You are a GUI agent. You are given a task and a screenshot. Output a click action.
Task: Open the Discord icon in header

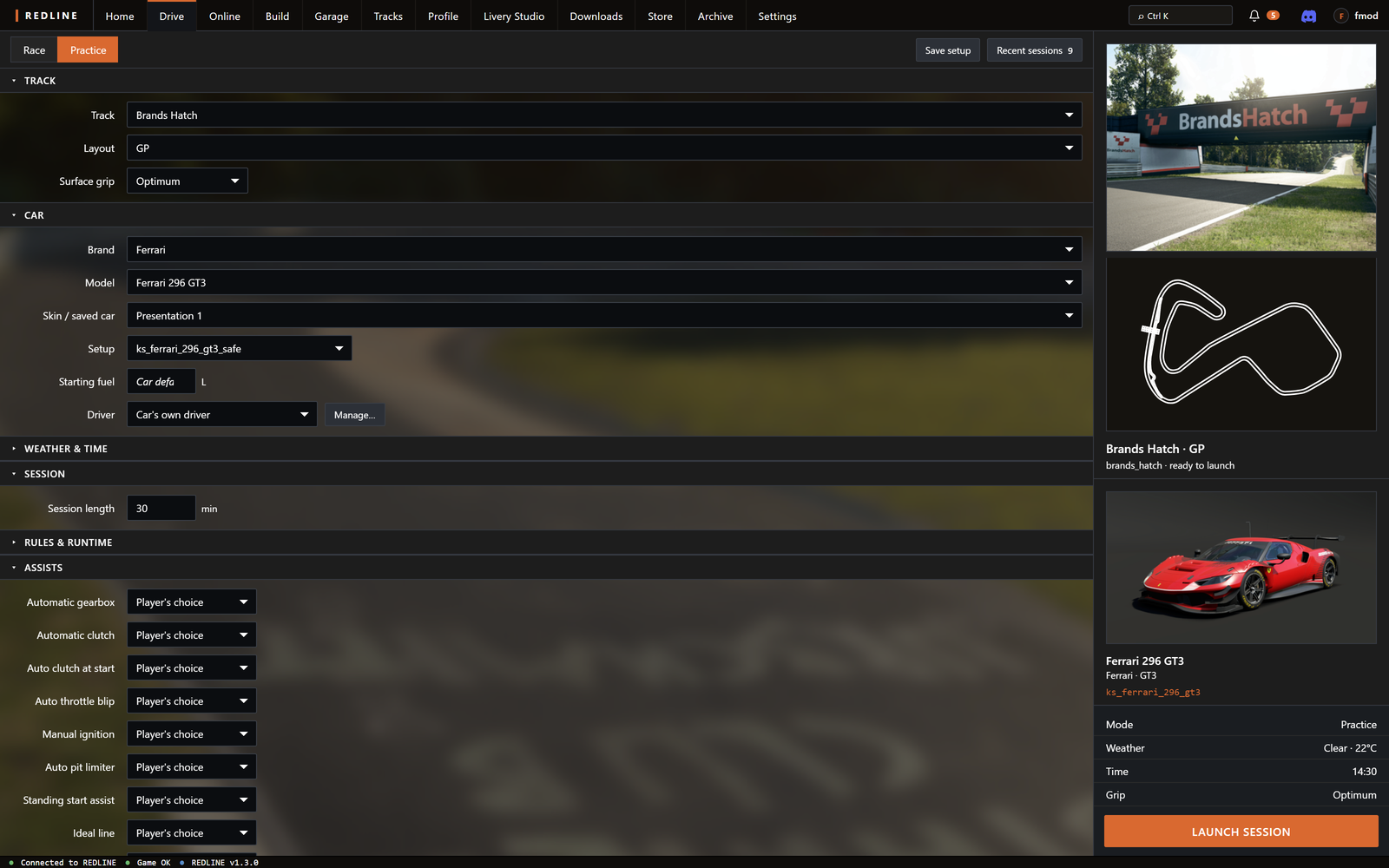click(x=1308, y=16)
